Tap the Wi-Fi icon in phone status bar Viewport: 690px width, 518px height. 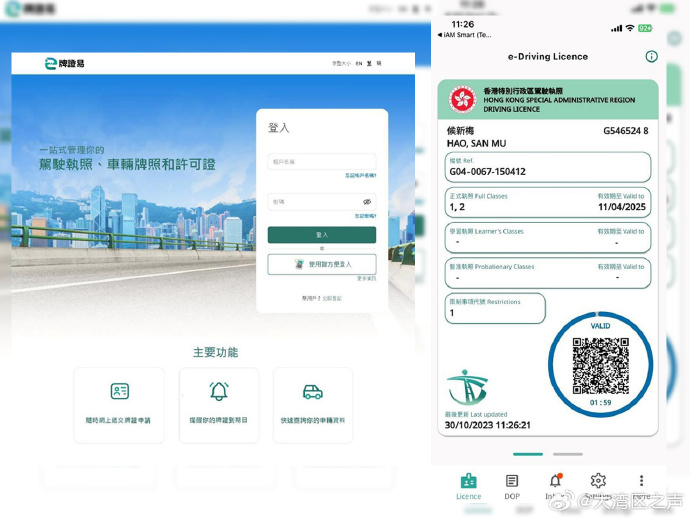tap(630, 28)
